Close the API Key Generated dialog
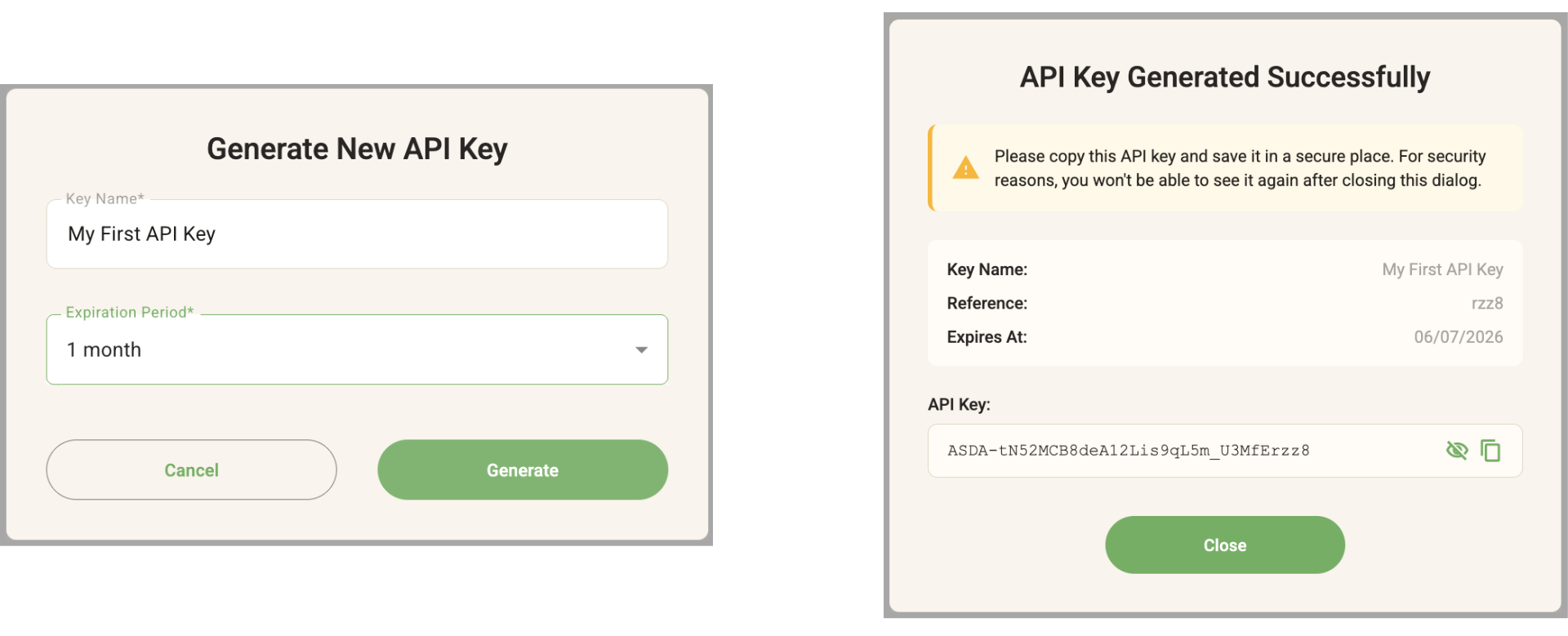 click(x=1225, y=545)
